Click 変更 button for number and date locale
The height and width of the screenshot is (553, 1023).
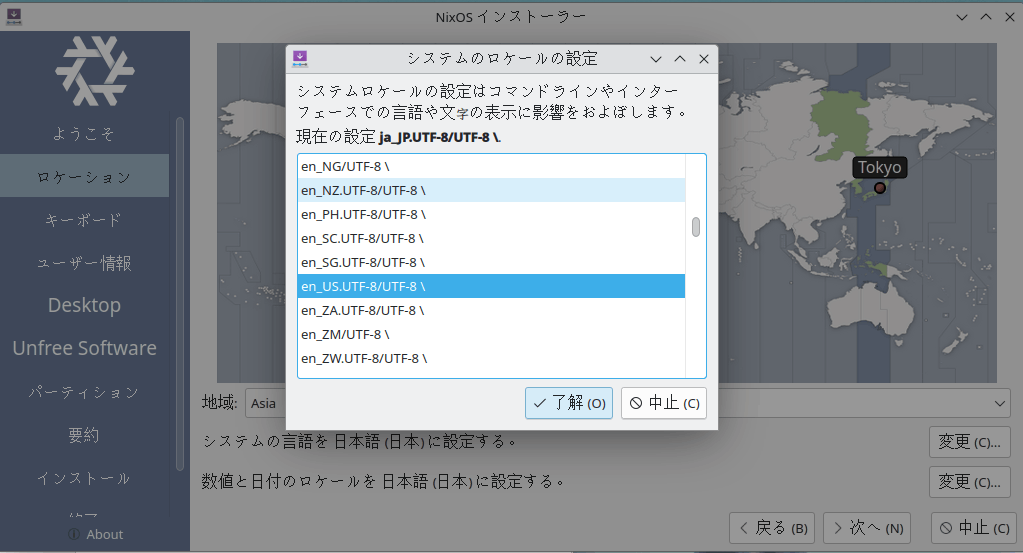click(x=969, y=483)
